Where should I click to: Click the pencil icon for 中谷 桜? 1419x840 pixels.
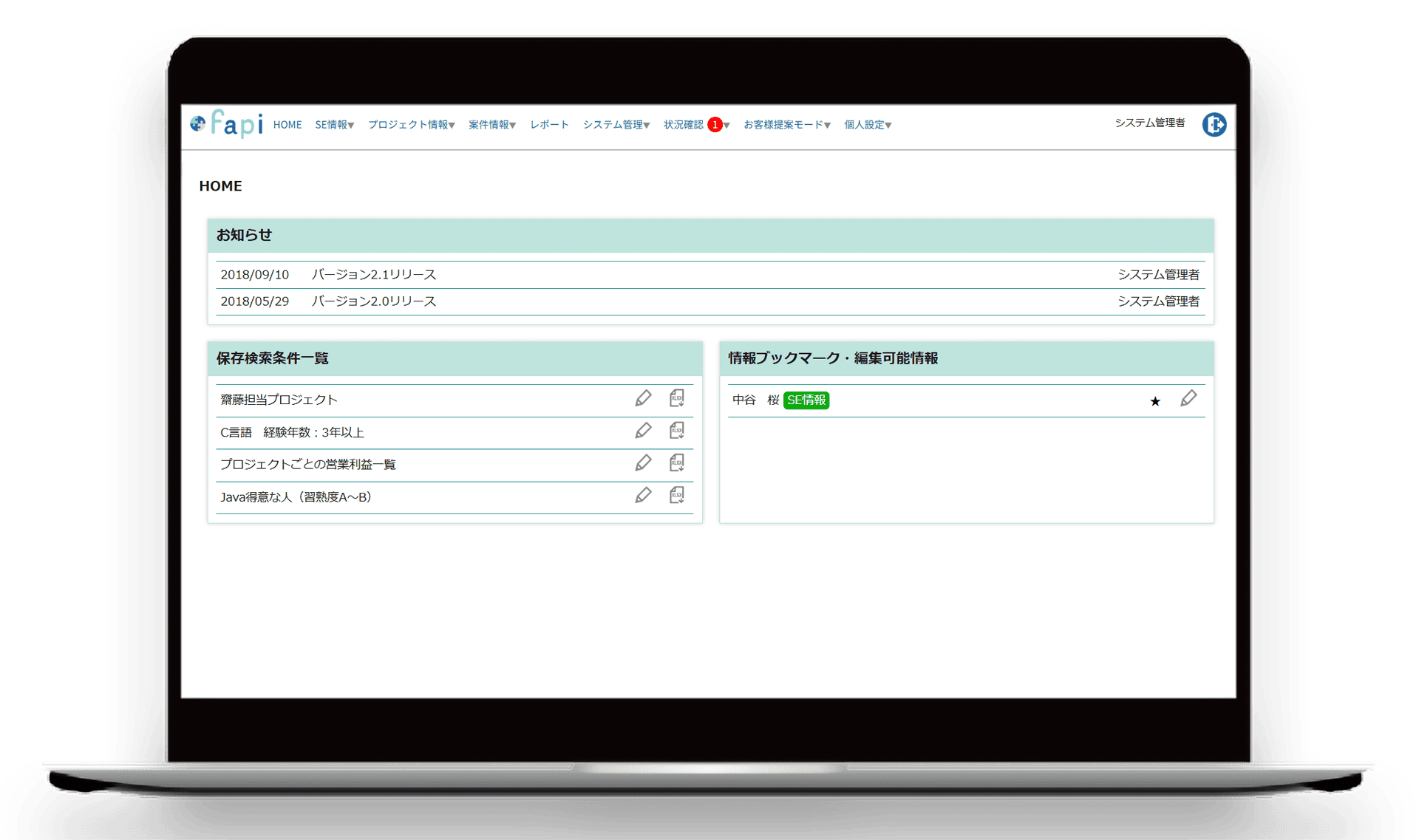coord(1188,399)
